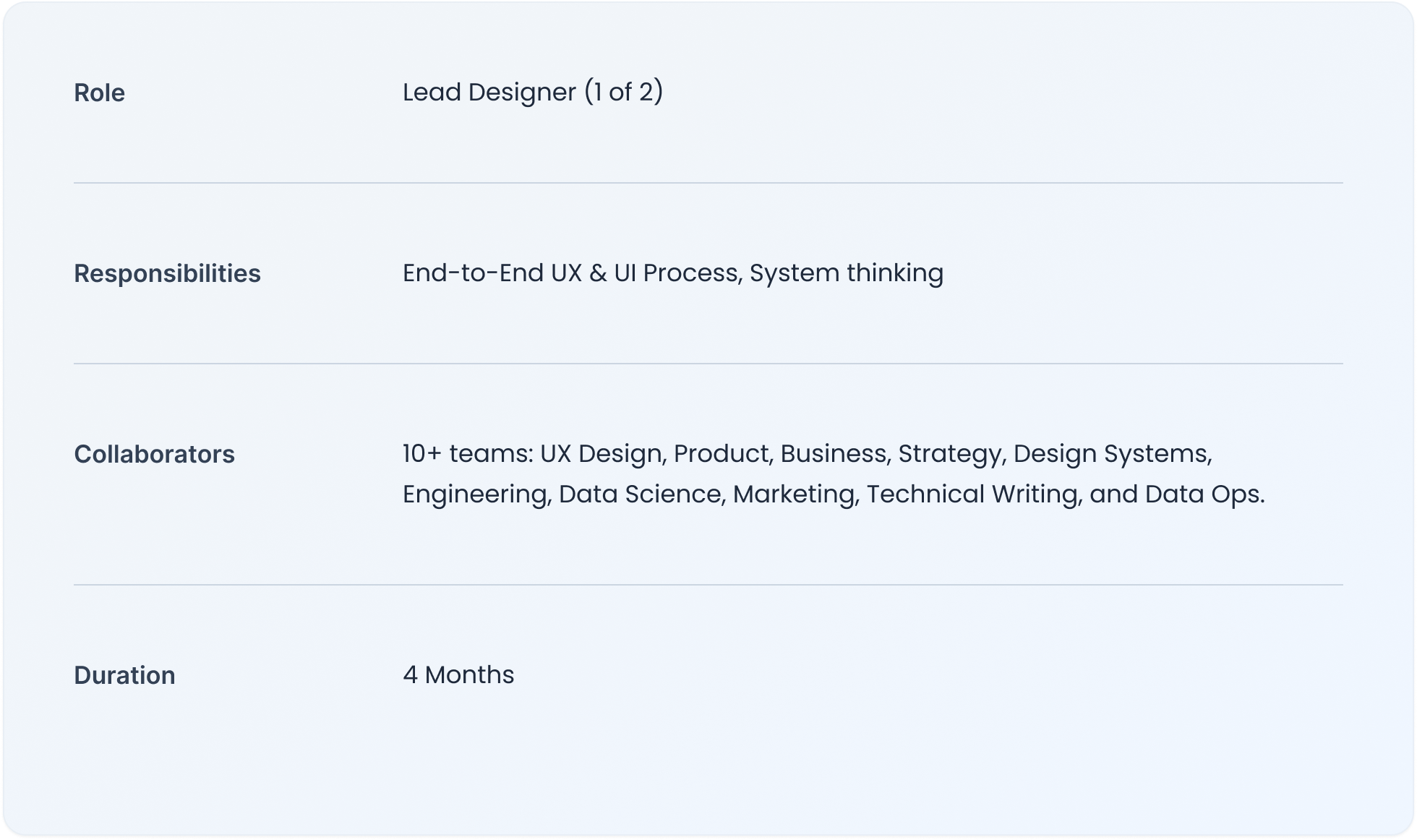Click the UX Design entry in collaborators
1417x840 pixels.
pyautogui.click(x=602, y=453)
